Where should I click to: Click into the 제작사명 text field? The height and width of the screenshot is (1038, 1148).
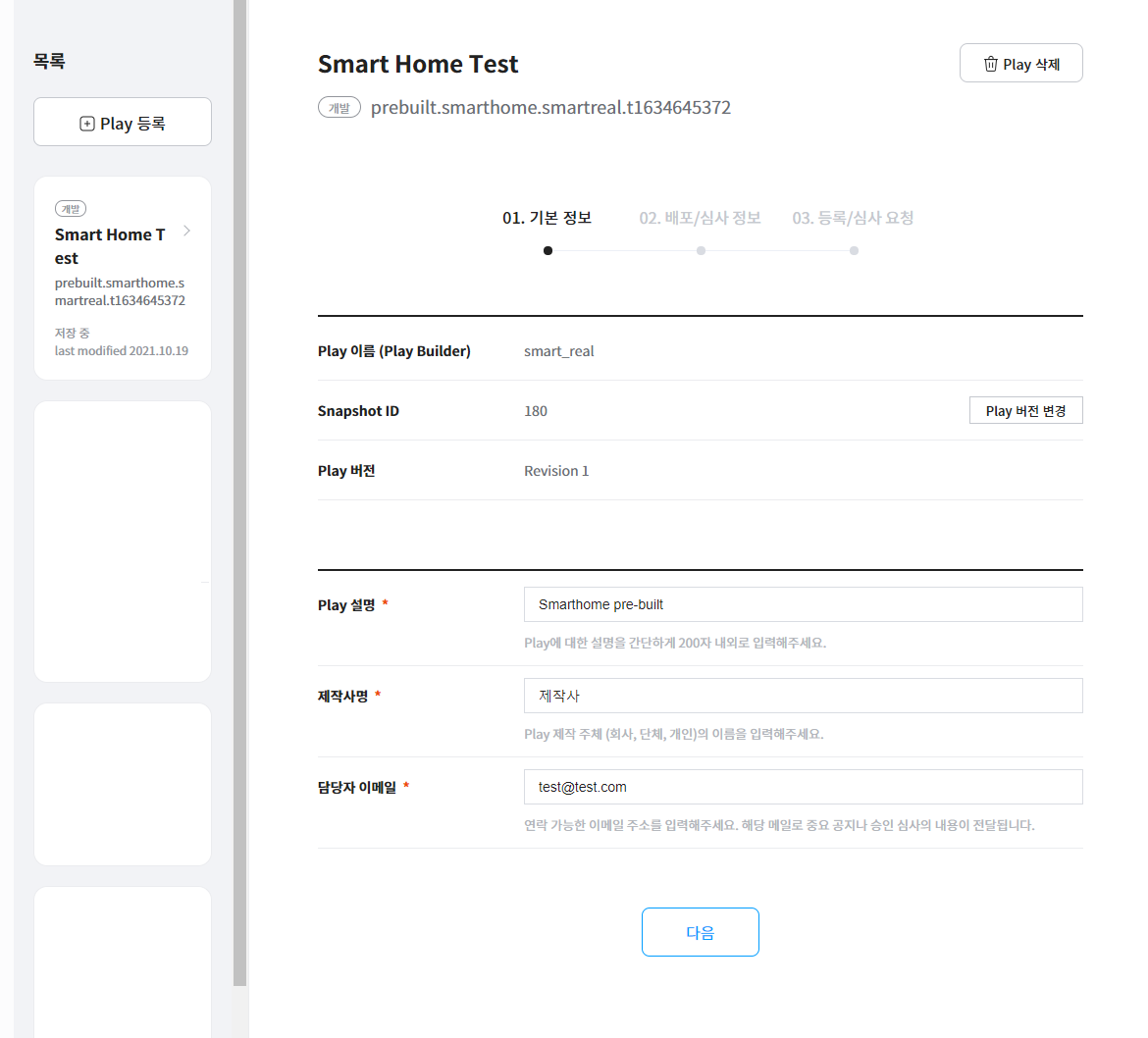pyautogui.click(x=803, y=696)
